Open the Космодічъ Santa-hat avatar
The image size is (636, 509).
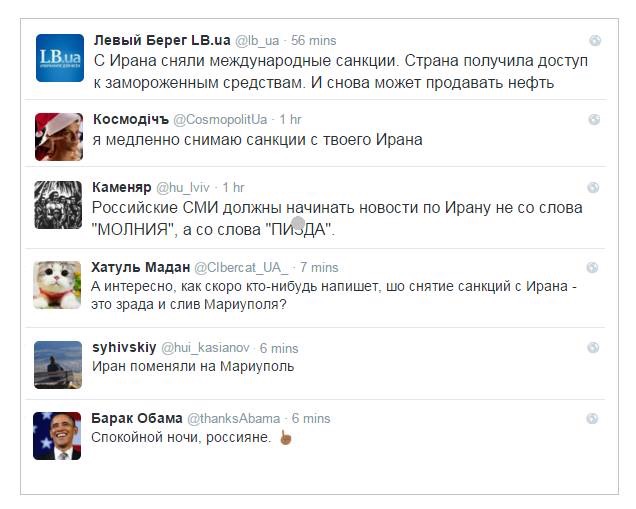click(58, 137)
